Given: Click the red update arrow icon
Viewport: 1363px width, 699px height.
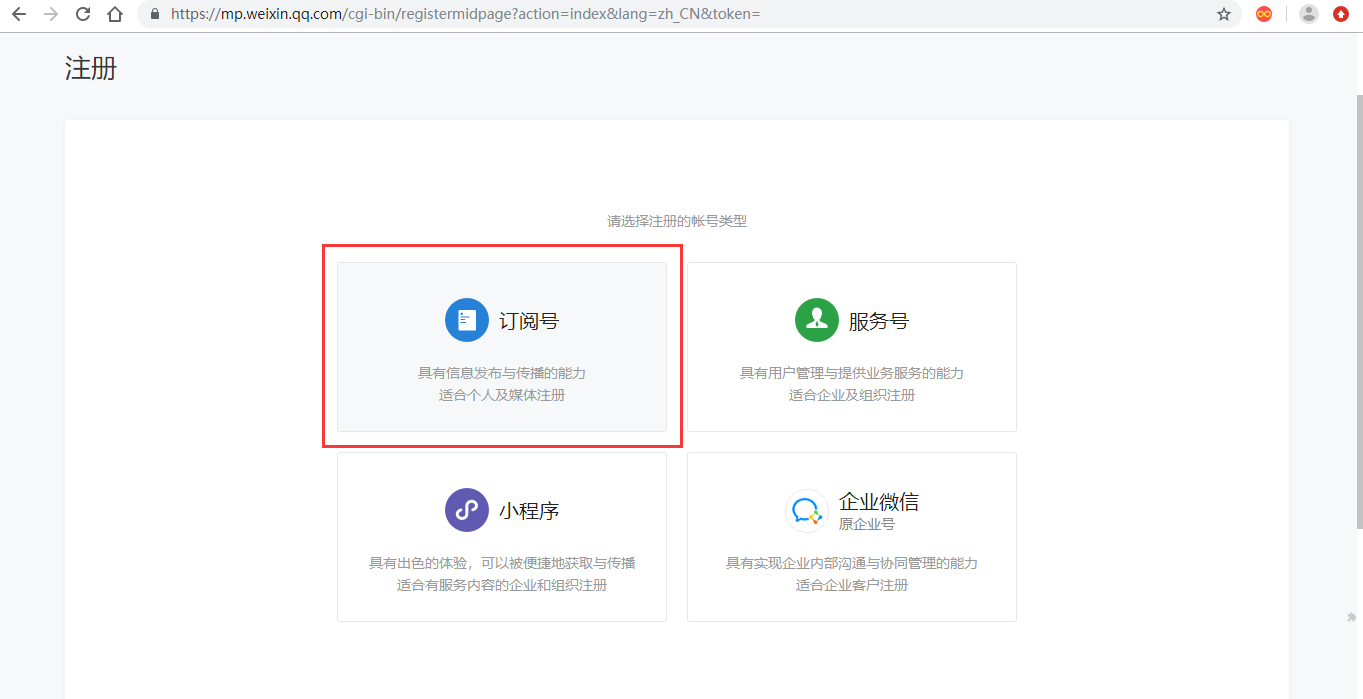Looking at the screenshot, I should (x=1341, y=14).
